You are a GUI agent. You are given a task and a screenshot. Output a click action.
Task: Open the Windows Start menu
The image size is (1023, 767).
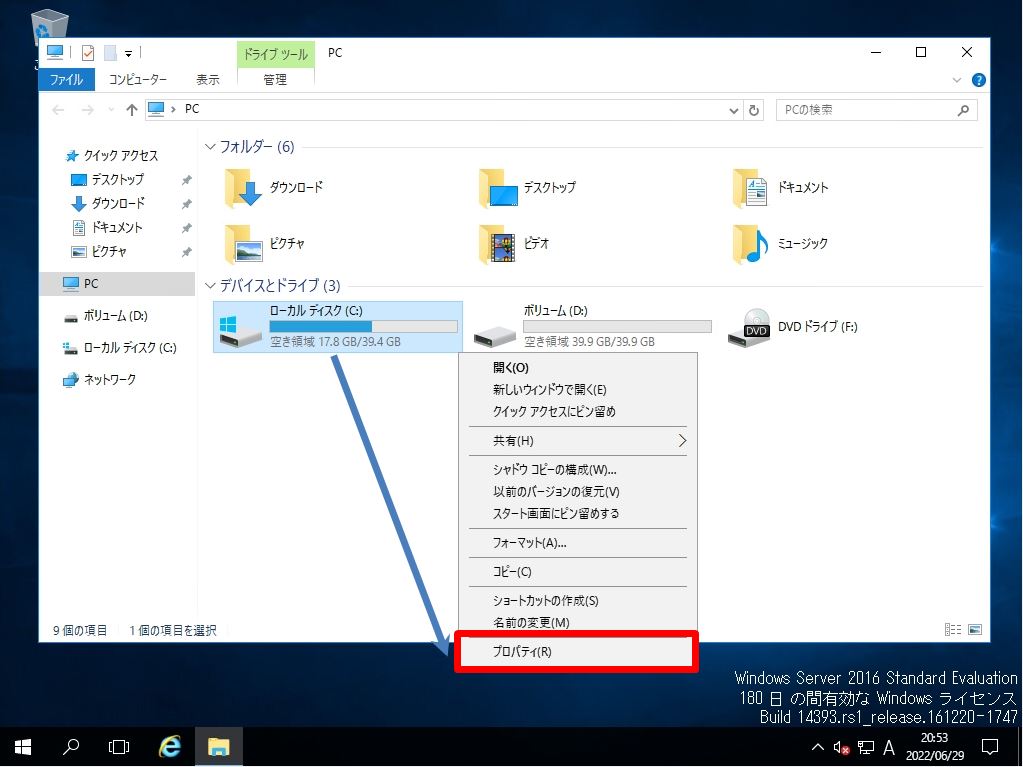tap(23, 747)
